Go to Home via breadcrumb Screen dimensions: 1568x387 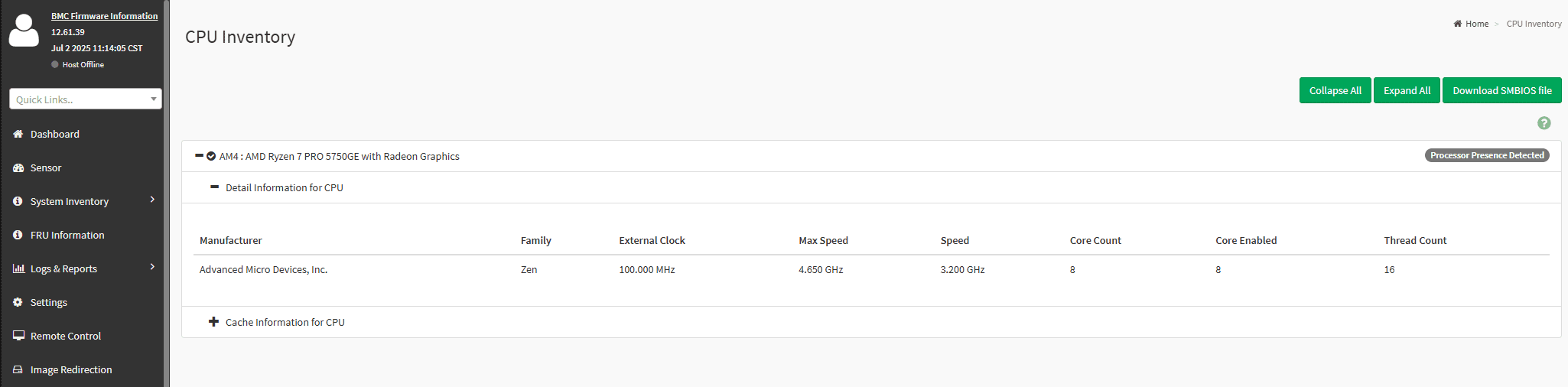1476,24
